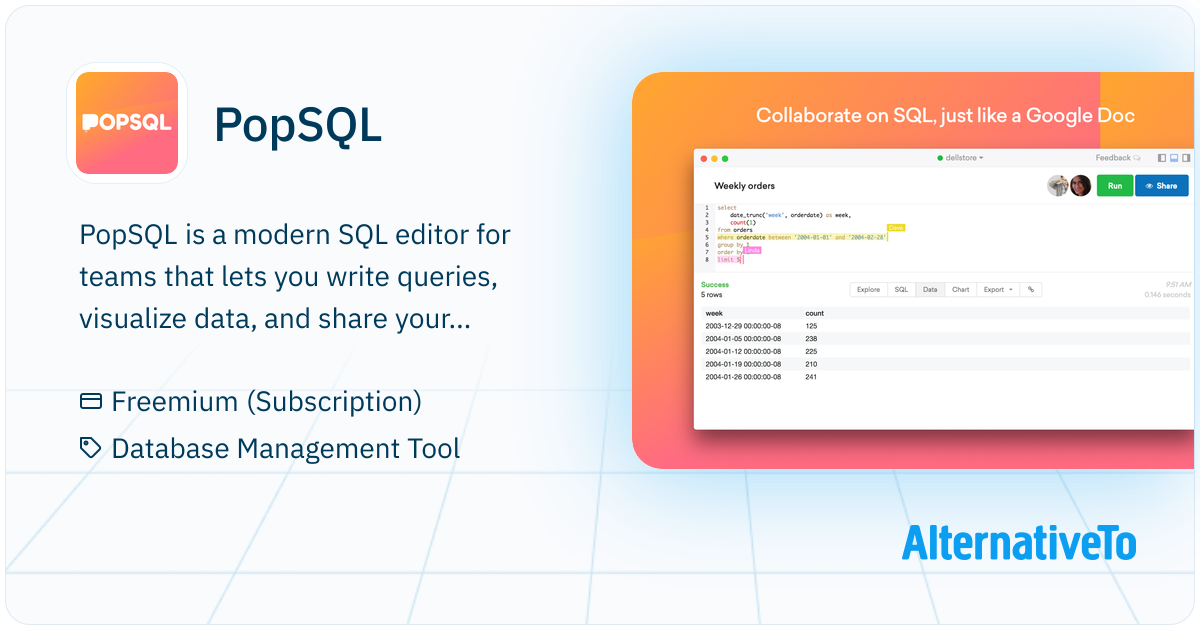The width and height of the screenshot is (1200, 630).
Task: Click Dave's collaborator avatar
Action: pos(1056,185)
